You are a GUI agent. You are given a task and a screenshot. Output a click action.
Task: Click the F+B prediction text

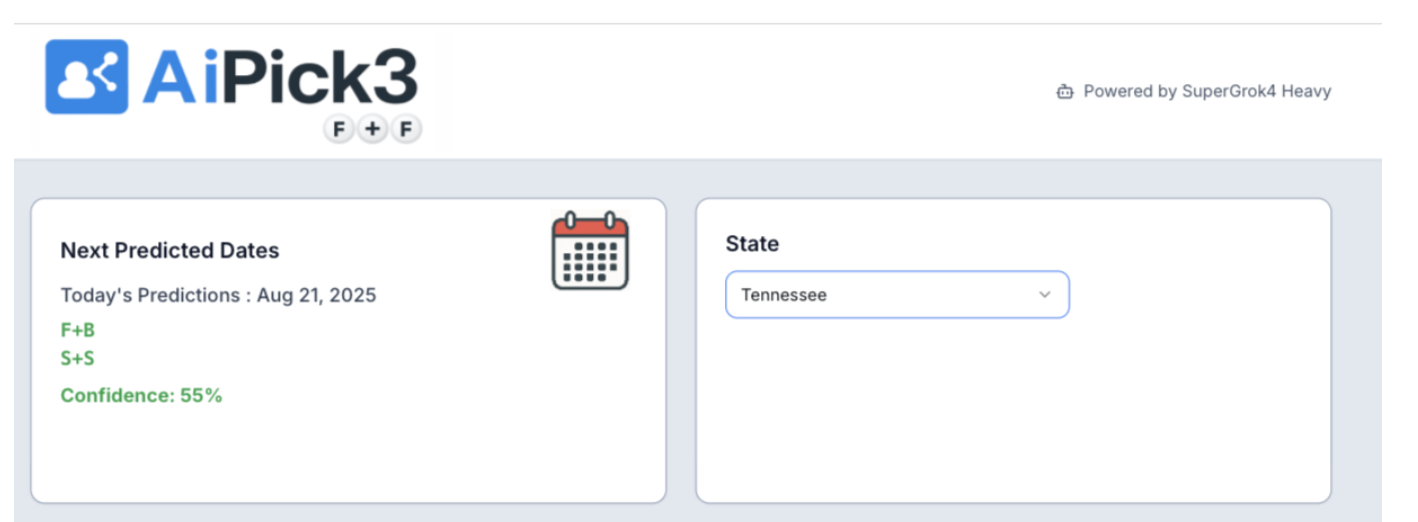pos(78,330)
